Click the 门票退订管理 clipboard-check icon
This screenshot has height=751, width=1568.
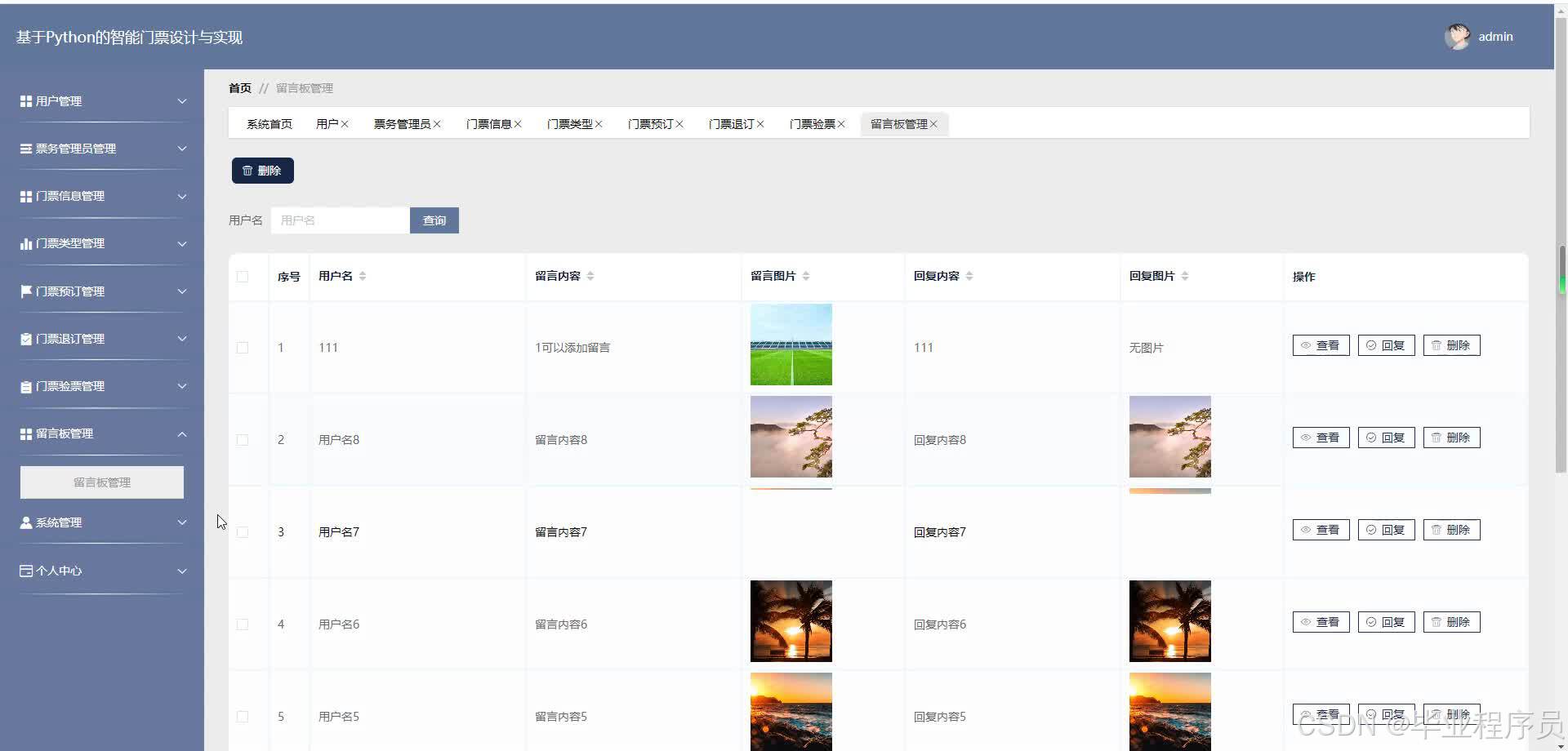[x=26, y=339]
